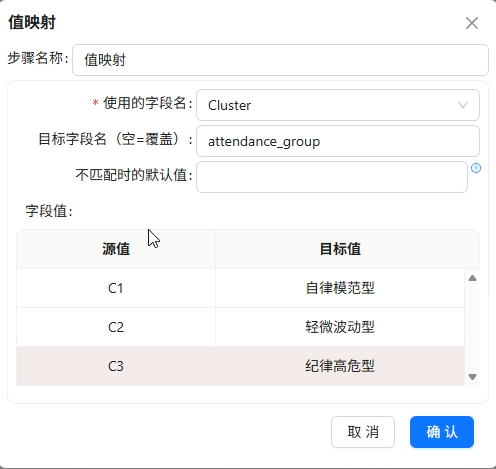Click the 取消 button
This screenshot has width=496, height=469.
pyautogui.click(x=363, y=432)
